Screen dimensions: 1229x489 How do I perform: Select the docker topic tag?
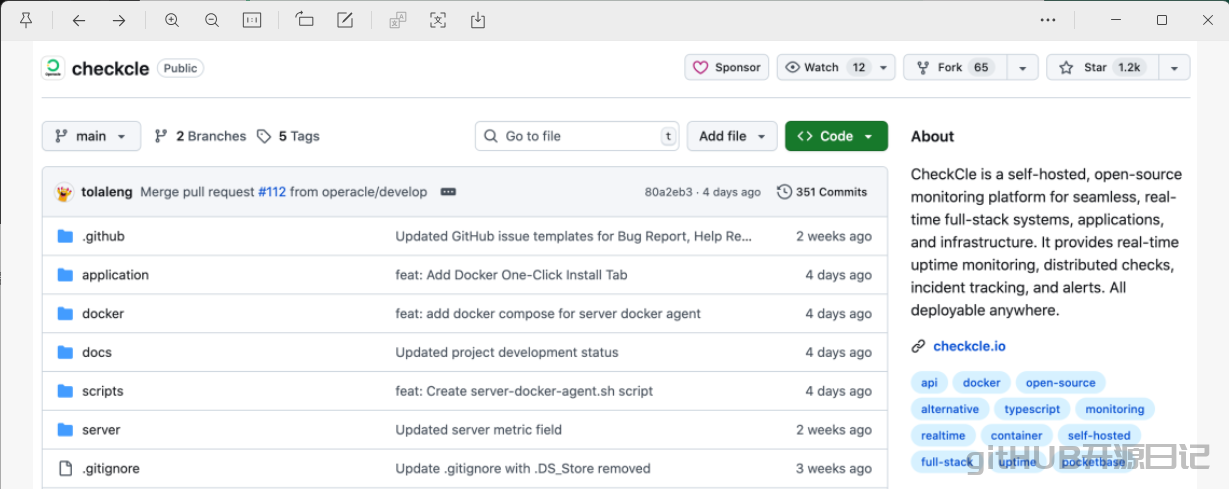tap(982, 383)
